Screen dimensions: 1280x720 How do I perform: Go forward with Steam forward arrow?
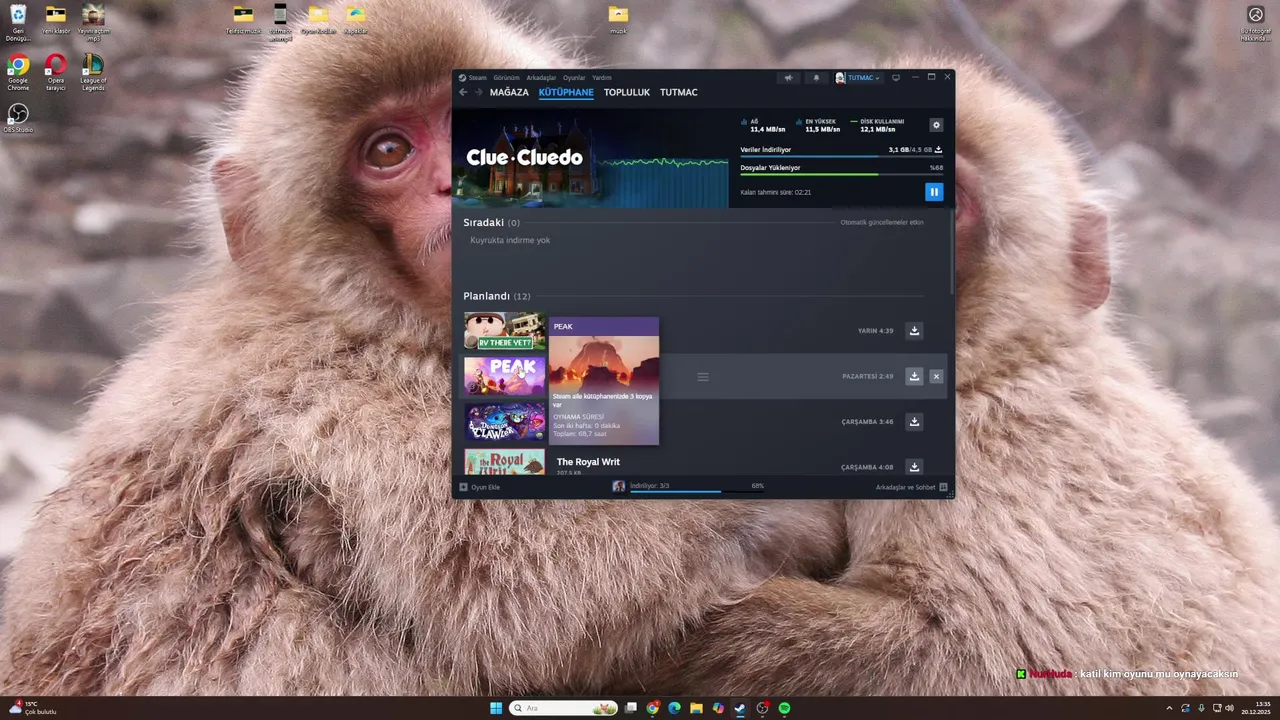coord(478,92)
